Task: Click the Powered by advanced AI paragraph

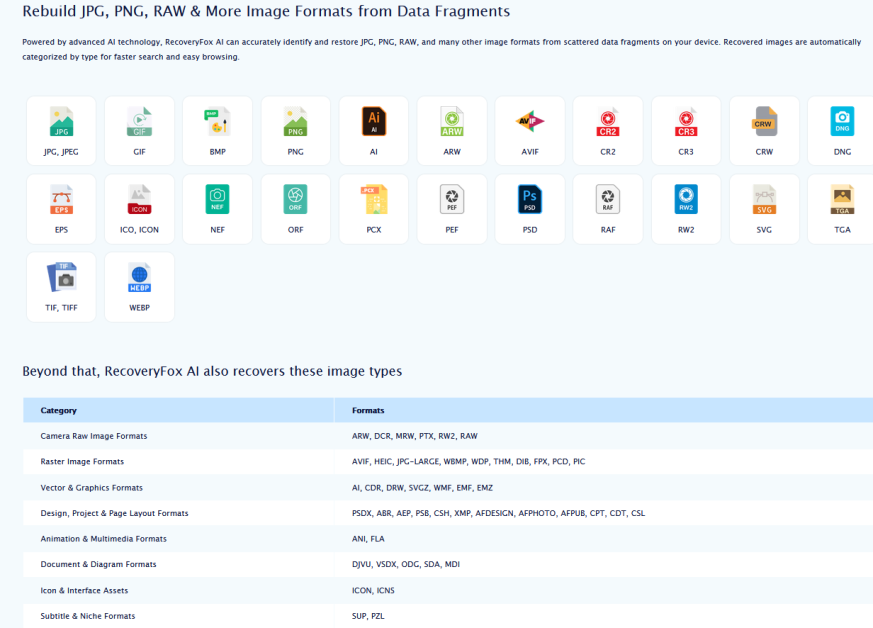Action: [442, 49]
